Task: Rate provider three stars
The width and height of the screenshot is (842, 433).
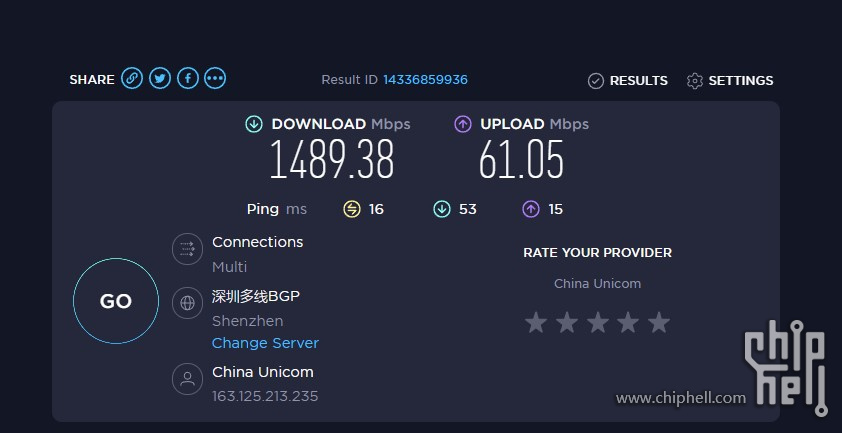Action: click(597, 322)
